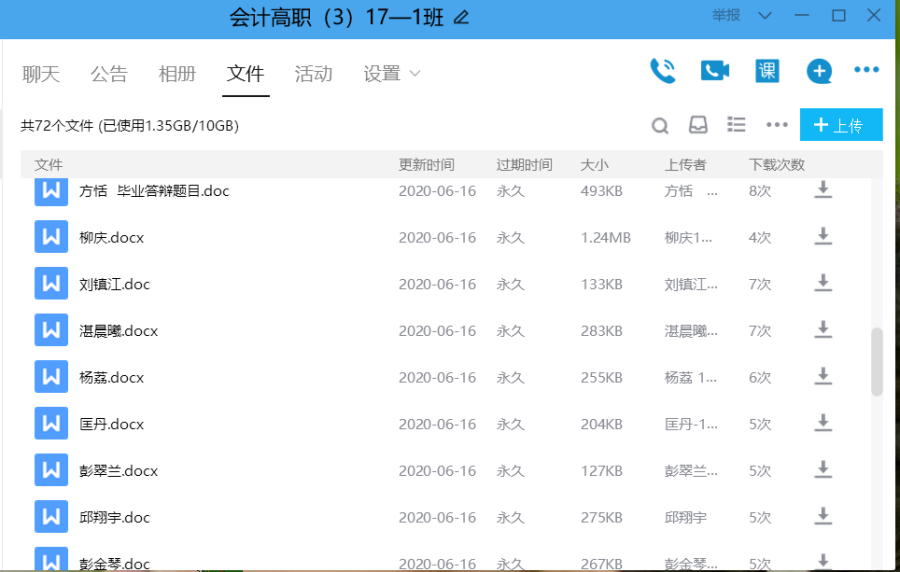The image size is (900, 572).
Task: Open file 杨荔.docx
Action: 111,378
